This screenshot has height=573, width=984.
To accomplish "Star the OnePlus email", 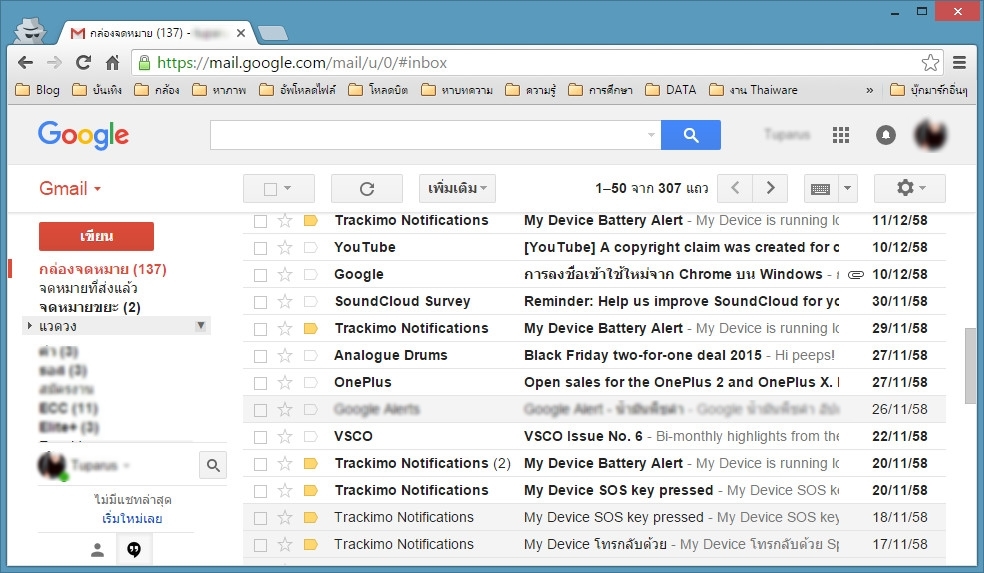I will pos(285,382).
